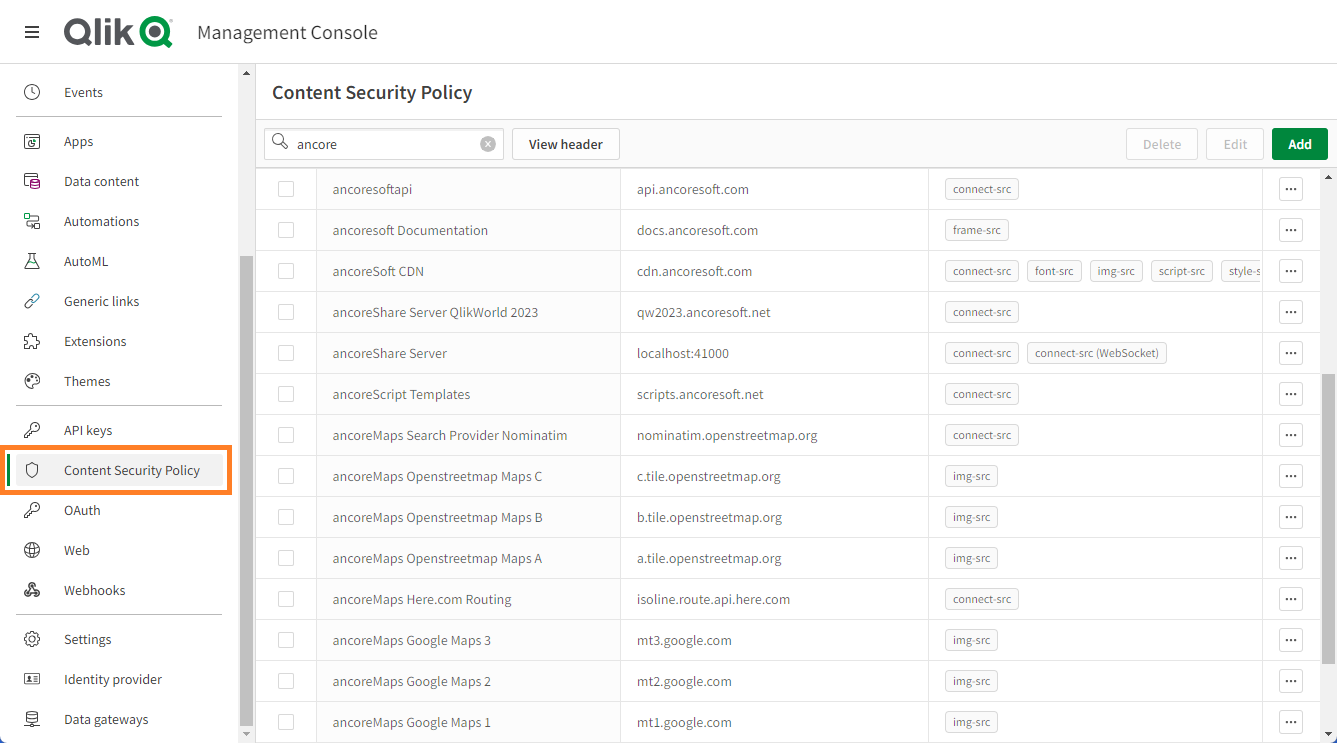Open the more-options menu for ancoreSoft CDN
Image resolution: width=1337 pixels, height=743 pixels.
[x=1291, y=271]
